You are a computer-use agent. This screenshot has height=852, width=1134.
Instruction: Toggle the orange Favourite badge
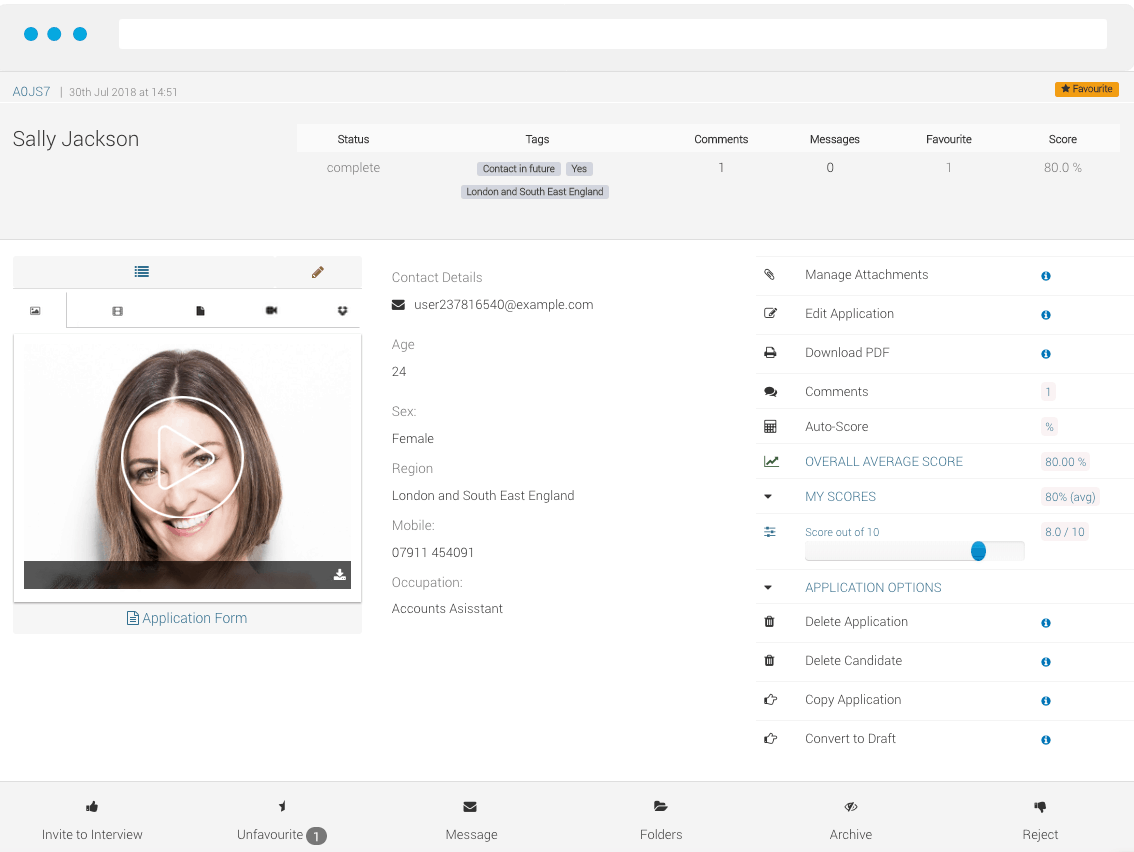(1086, 89)
